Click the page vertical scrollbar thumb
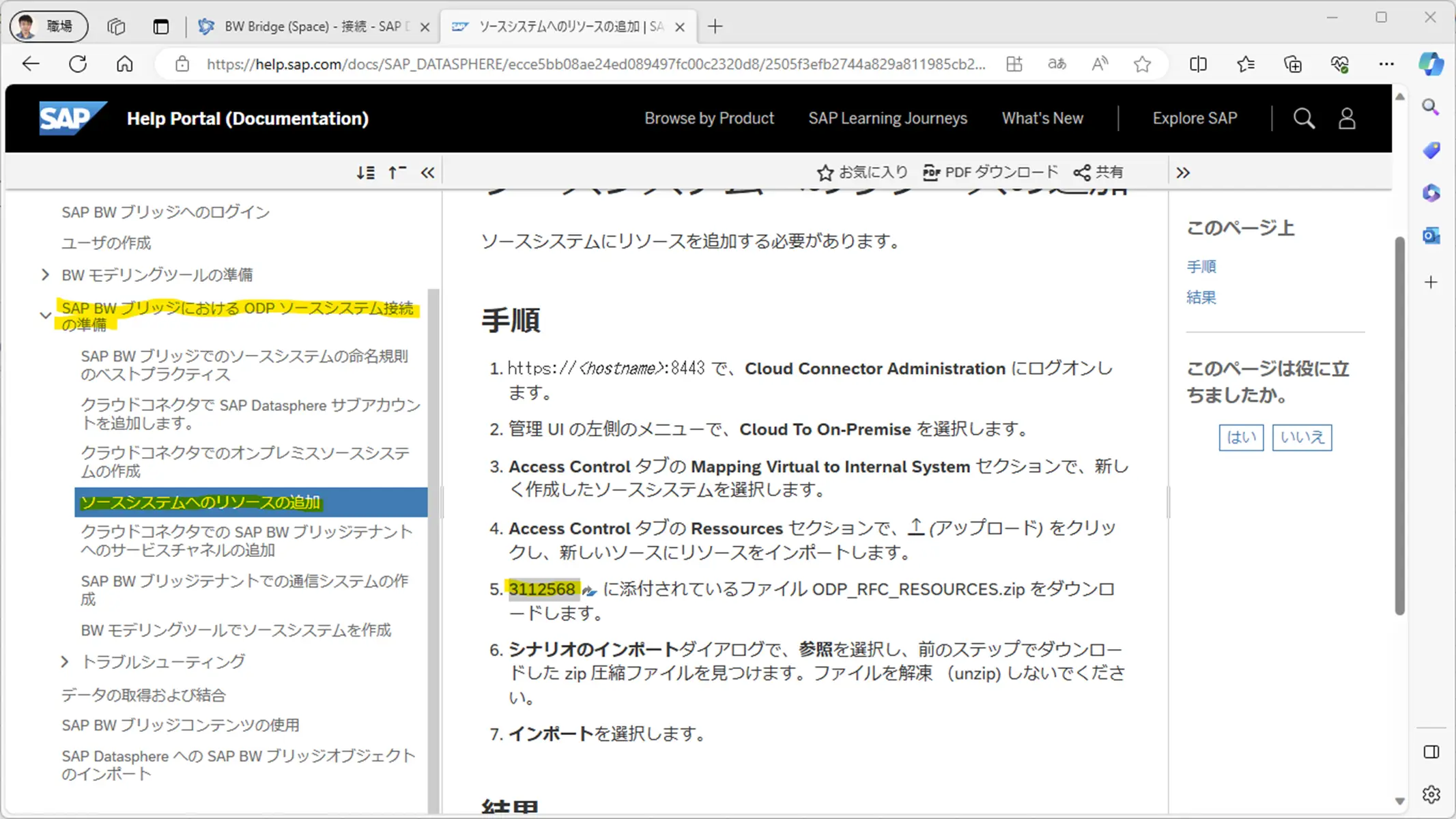The height and width of the screenshot is (819, 1456). tap(1399, 425)
